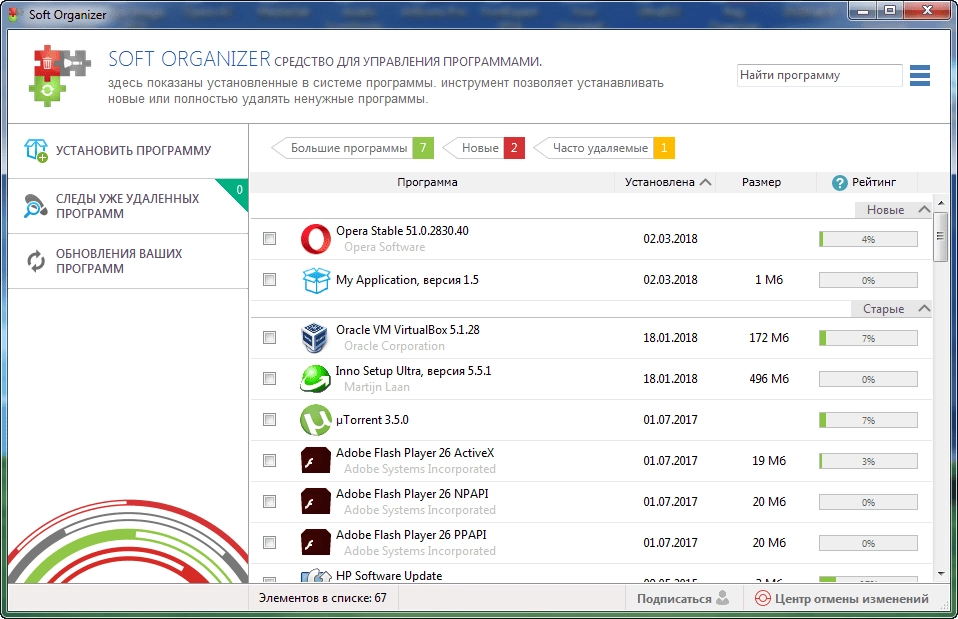958x619 pixels.
Task: Click the vertical scrollbar thumb
Action: pyautogui.click(x=941, y=236)
